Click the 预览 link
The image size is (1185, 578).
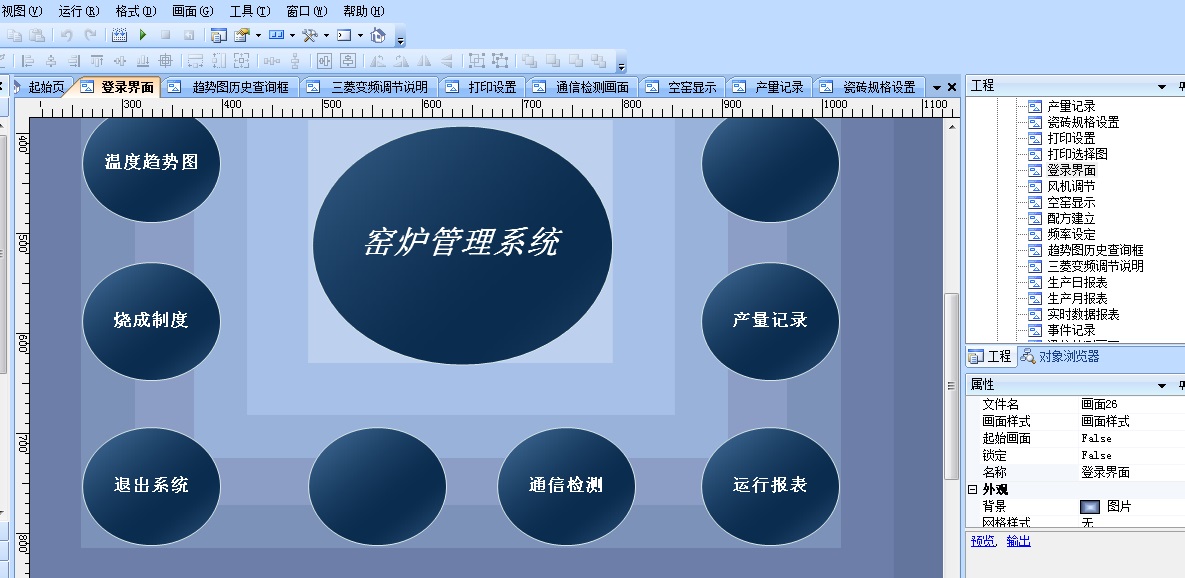click(982, 541)
